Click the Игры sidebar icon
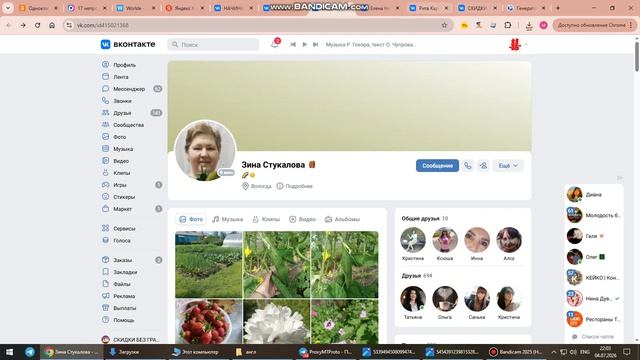 click(x=105, y=185)
